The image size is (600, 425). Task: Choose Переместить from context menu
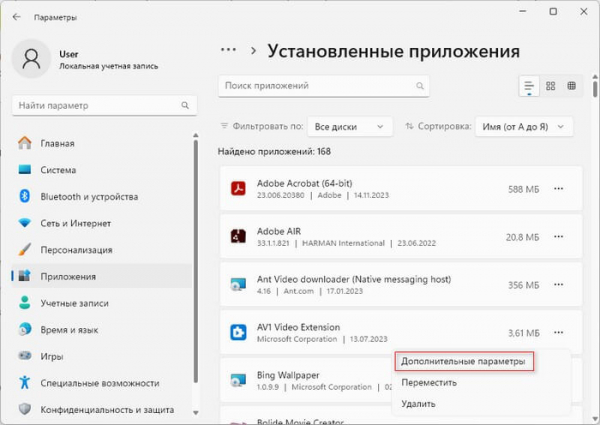(x=429, y=383)
